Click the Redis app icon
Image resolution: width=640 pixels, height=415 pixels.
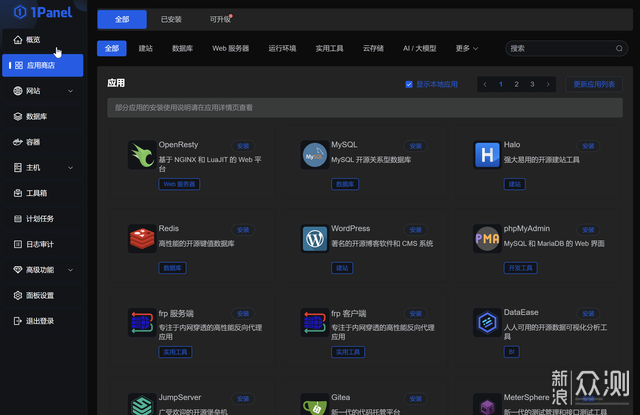[x=140, y=238]
